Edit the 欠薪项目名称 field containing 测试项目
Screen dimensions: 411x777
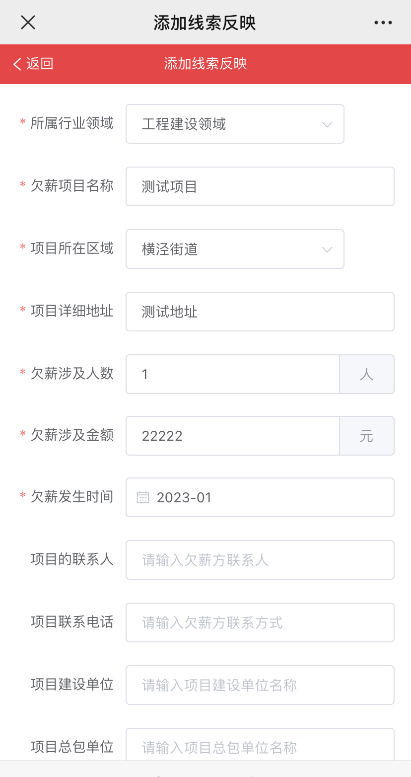(260, 186)
